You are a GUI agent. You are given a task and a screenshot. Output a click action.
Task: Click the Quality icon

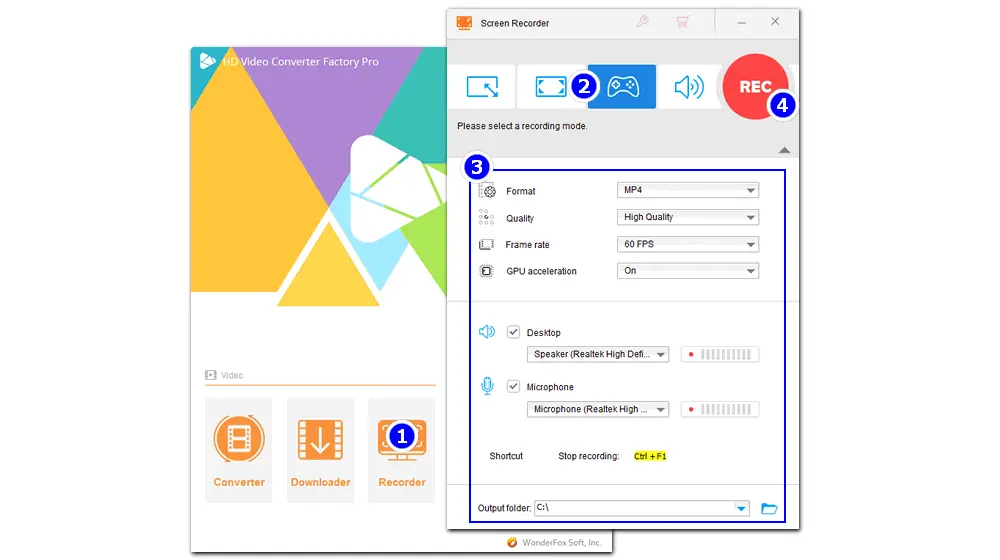click(x=486, y=217)
